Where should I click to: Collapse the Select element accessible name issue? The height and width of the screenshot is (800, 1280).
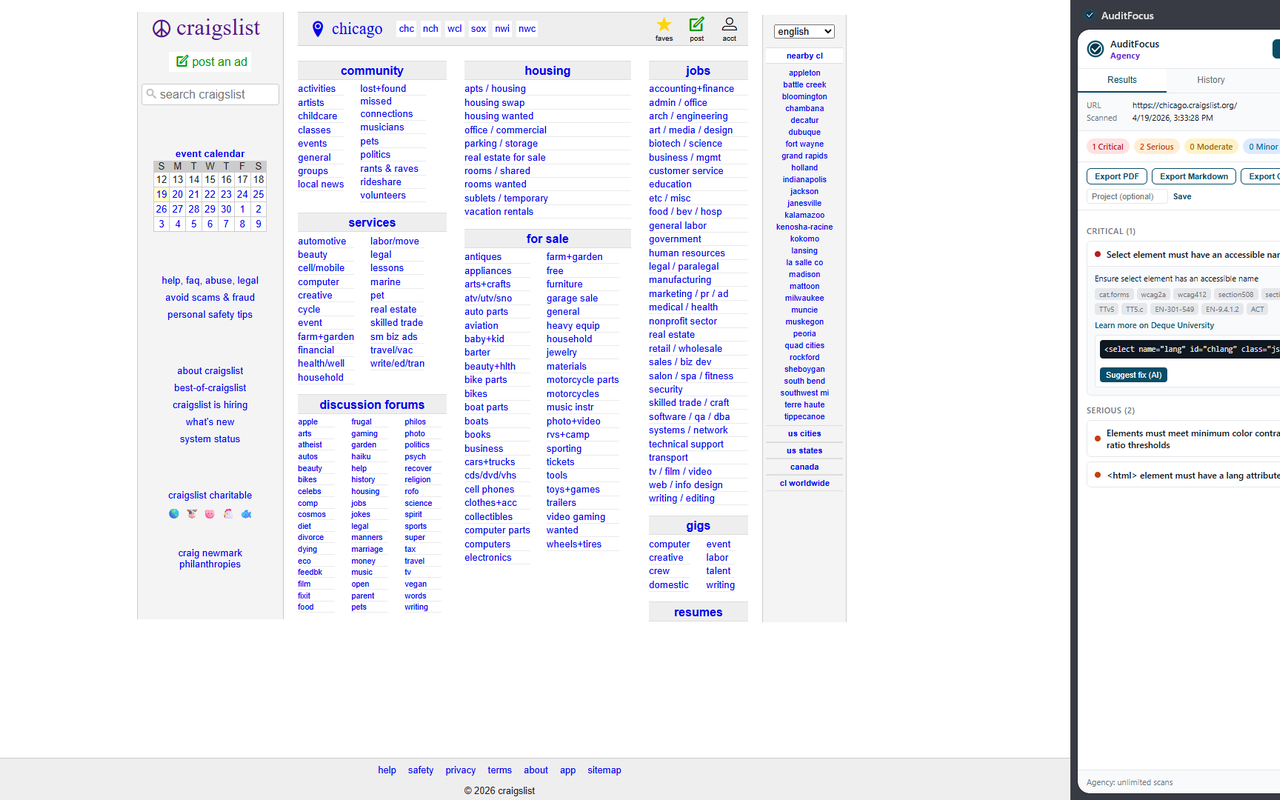[x=1184, y=255]
